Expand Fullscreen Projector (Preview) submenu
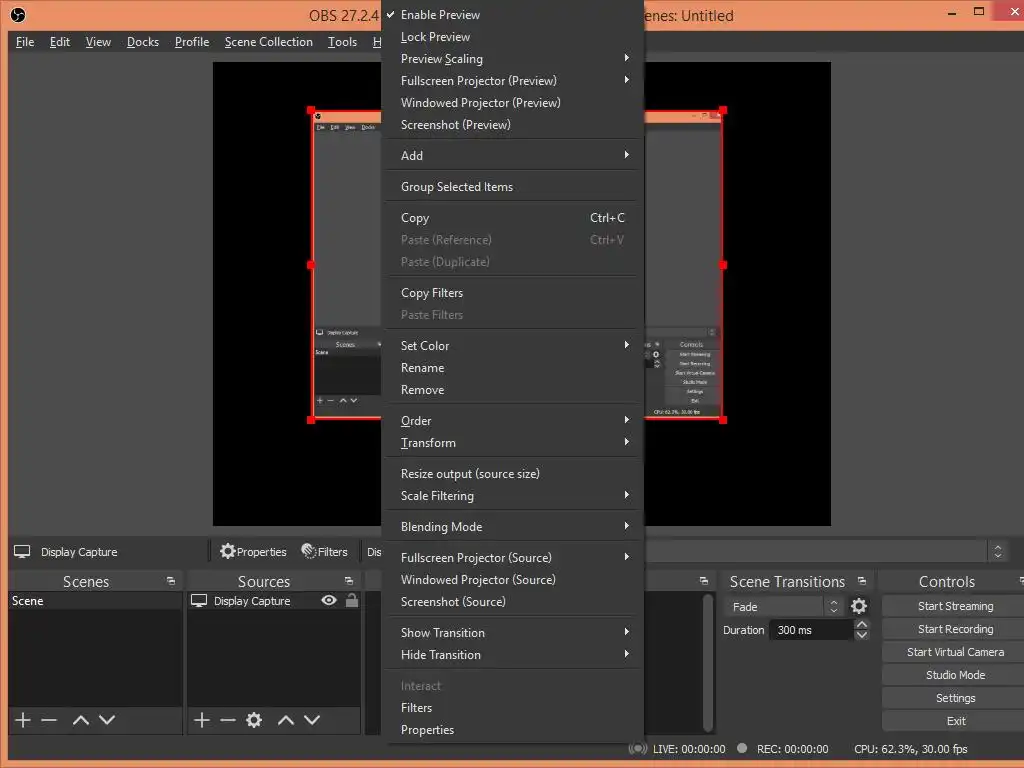This screenshot has height=768, width=1024. pyautogui.click(x=511, y=80)
